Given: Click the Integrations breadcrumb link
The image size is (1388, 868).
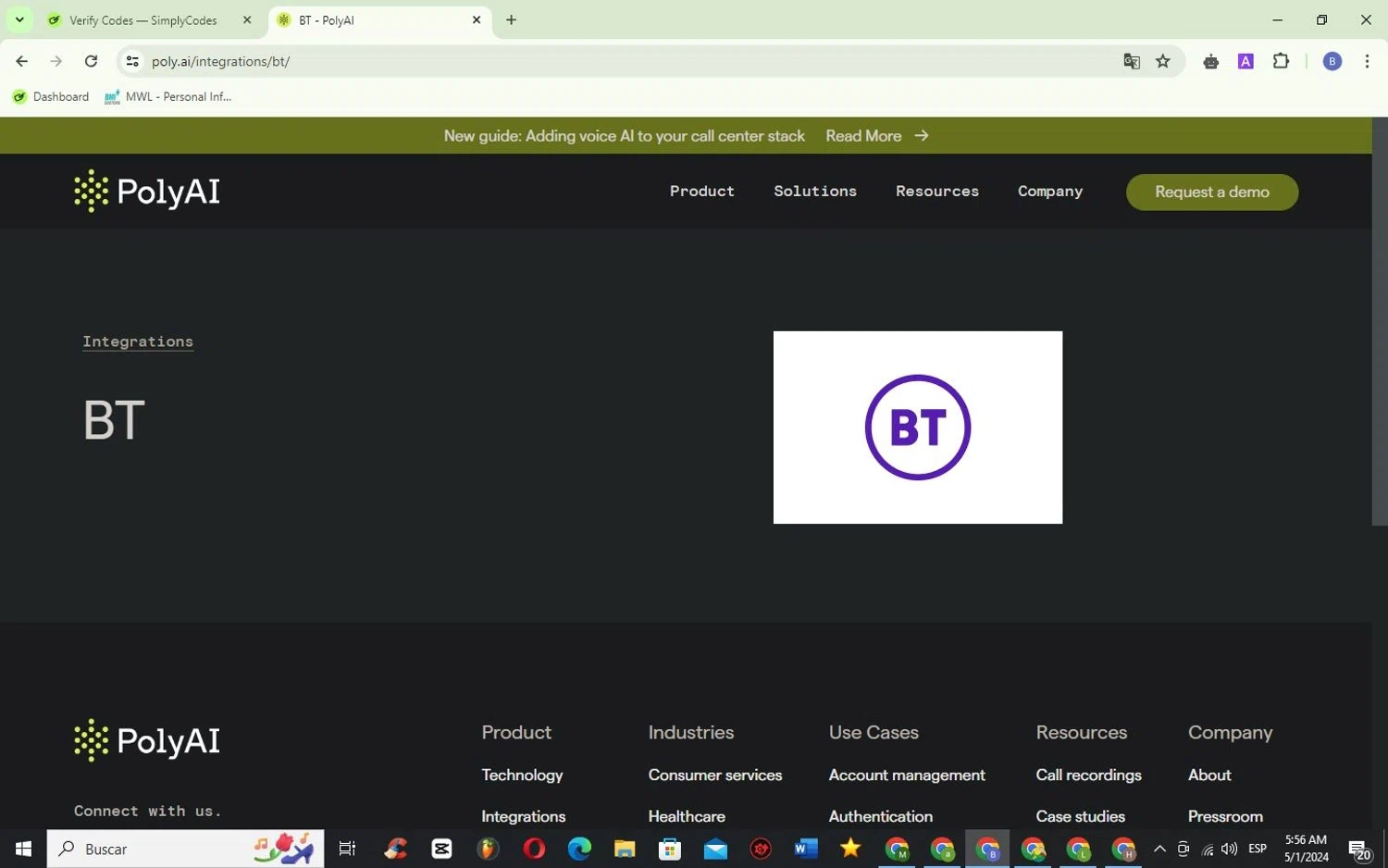Looking at the screenshot, I should tap(138, 341).
